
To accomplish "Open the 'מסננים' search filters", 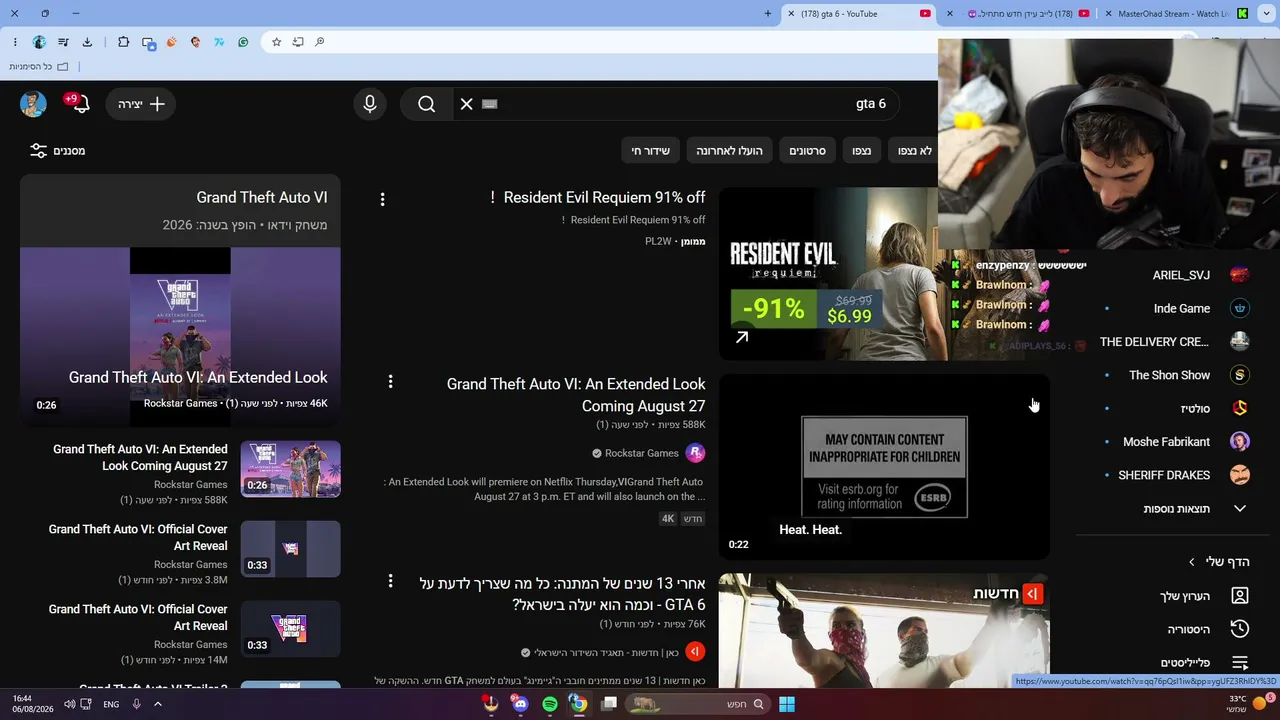I will [x=58, y=151].
